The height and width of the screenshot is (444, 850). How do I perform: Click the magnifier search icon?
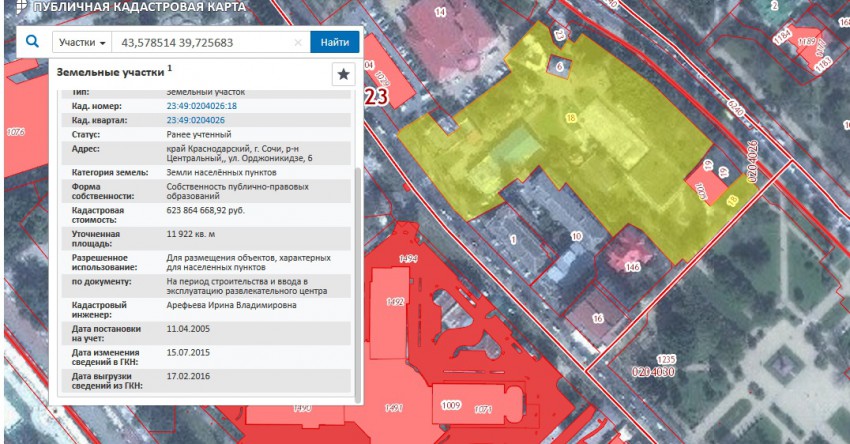(x=32, y=42)
